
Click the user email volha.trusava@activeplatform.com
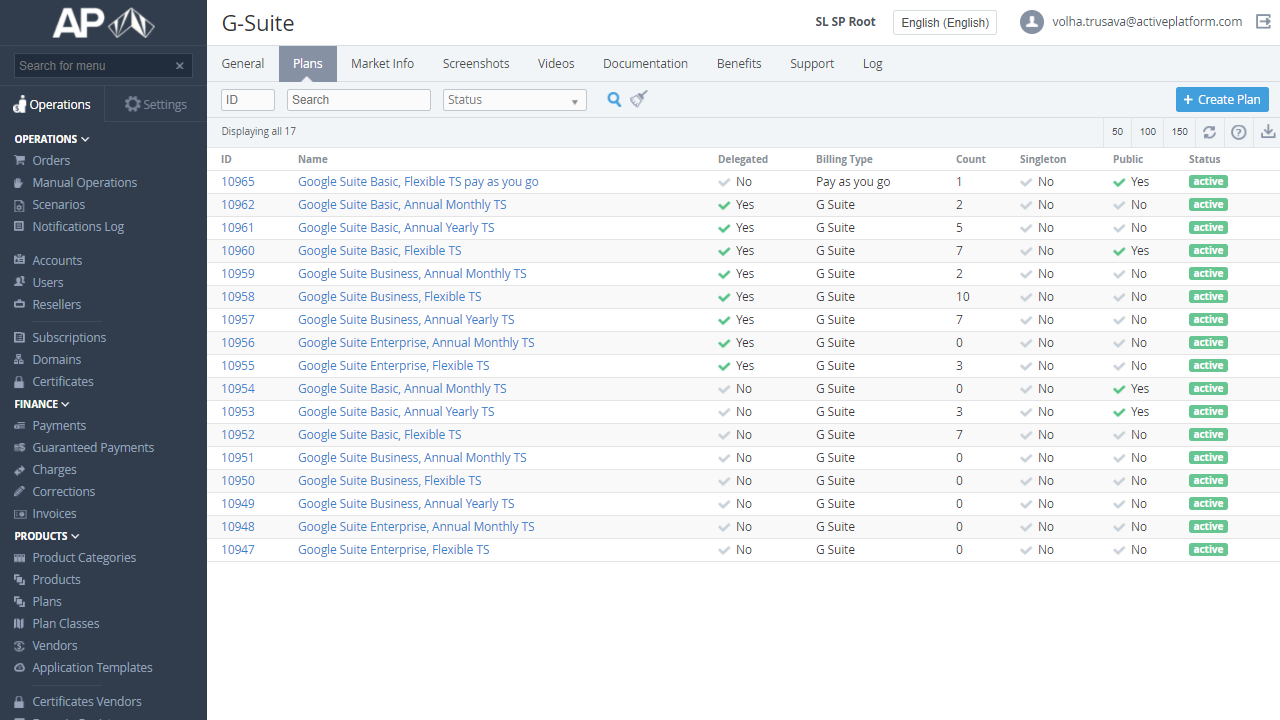tap(1147, 21)
